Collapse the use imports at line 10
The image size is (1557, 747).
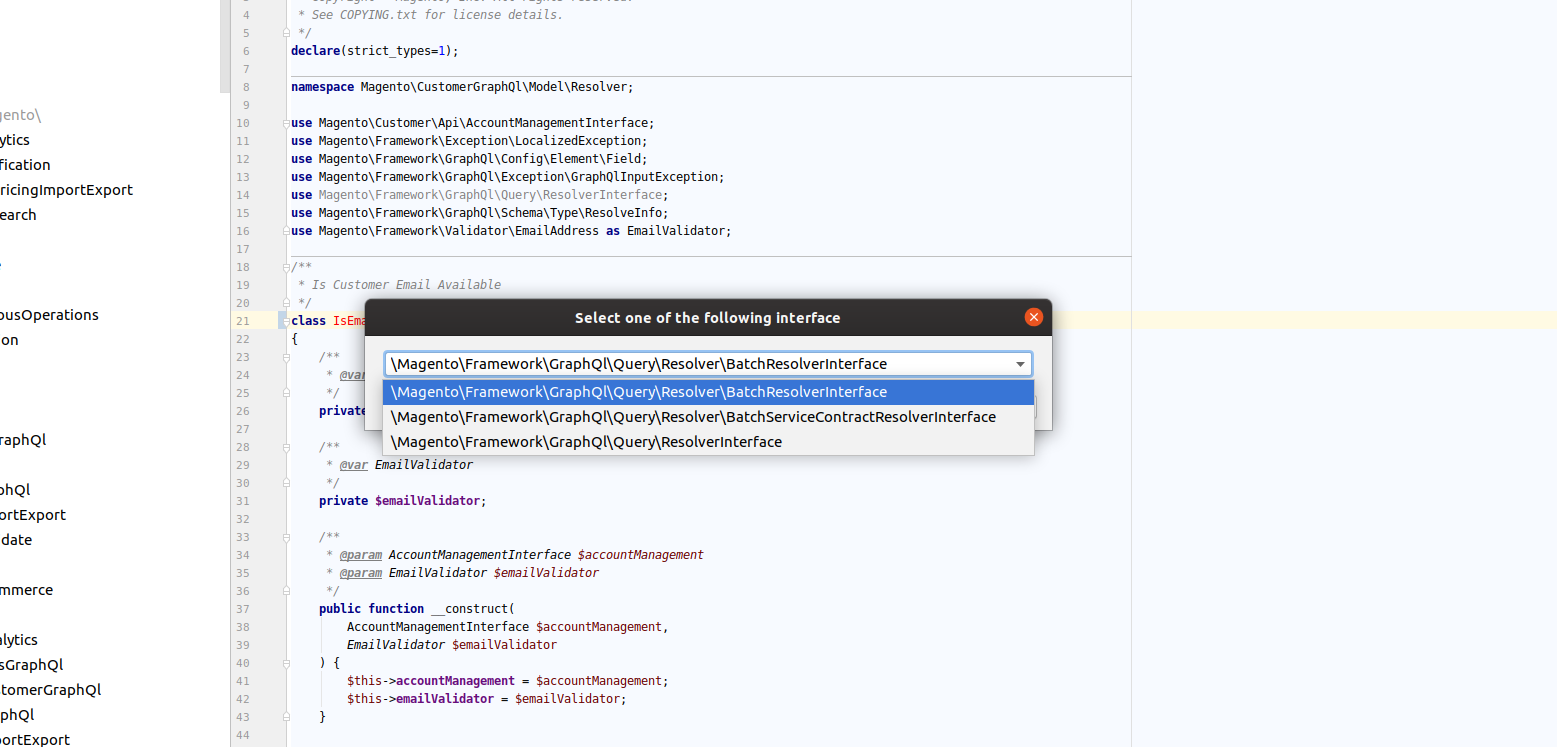pos(286,123)
